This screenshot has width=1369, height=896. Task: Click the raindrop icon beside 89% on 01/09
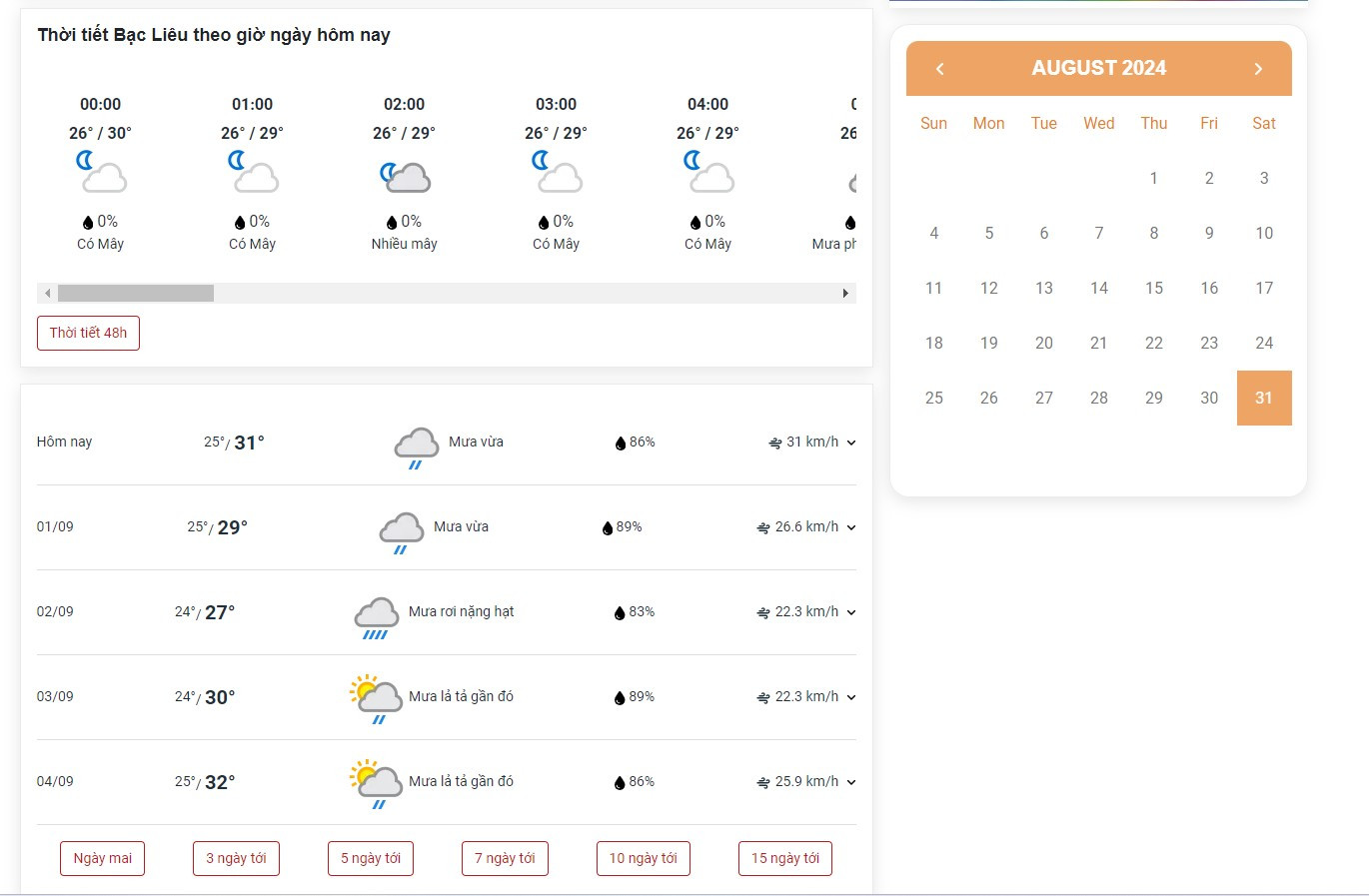click(607, 527)
